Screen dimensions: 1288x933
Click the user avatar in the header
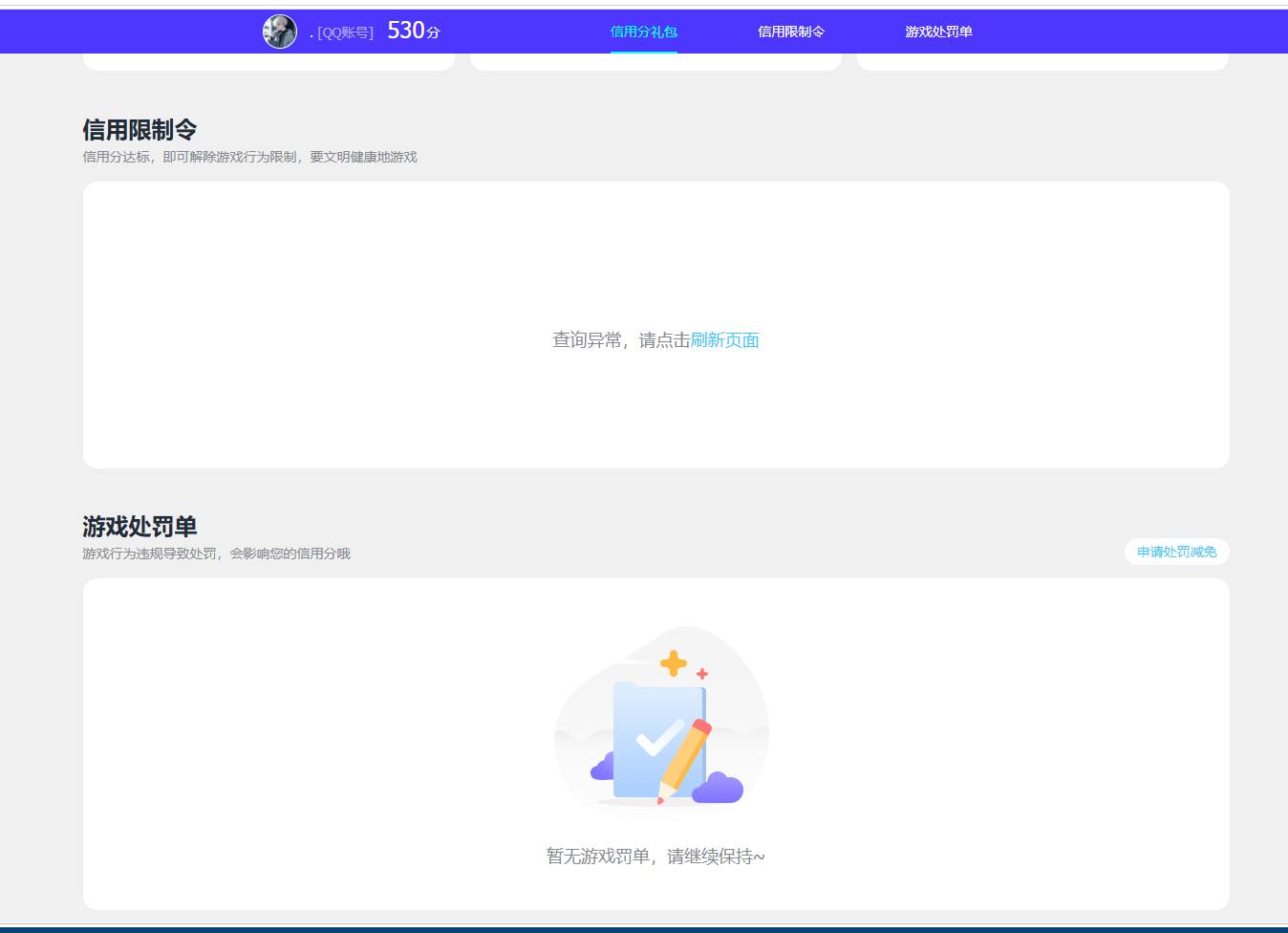[280, 32]
